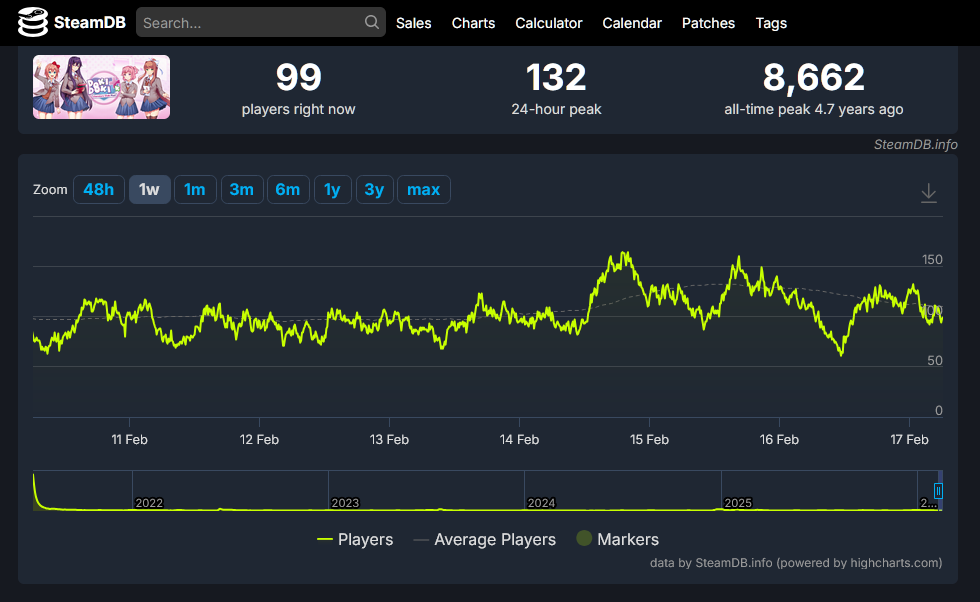The height and width of the screenshot is (602, 980).
Task: Click the SteamDB text logo link
Action: point(89,23)
